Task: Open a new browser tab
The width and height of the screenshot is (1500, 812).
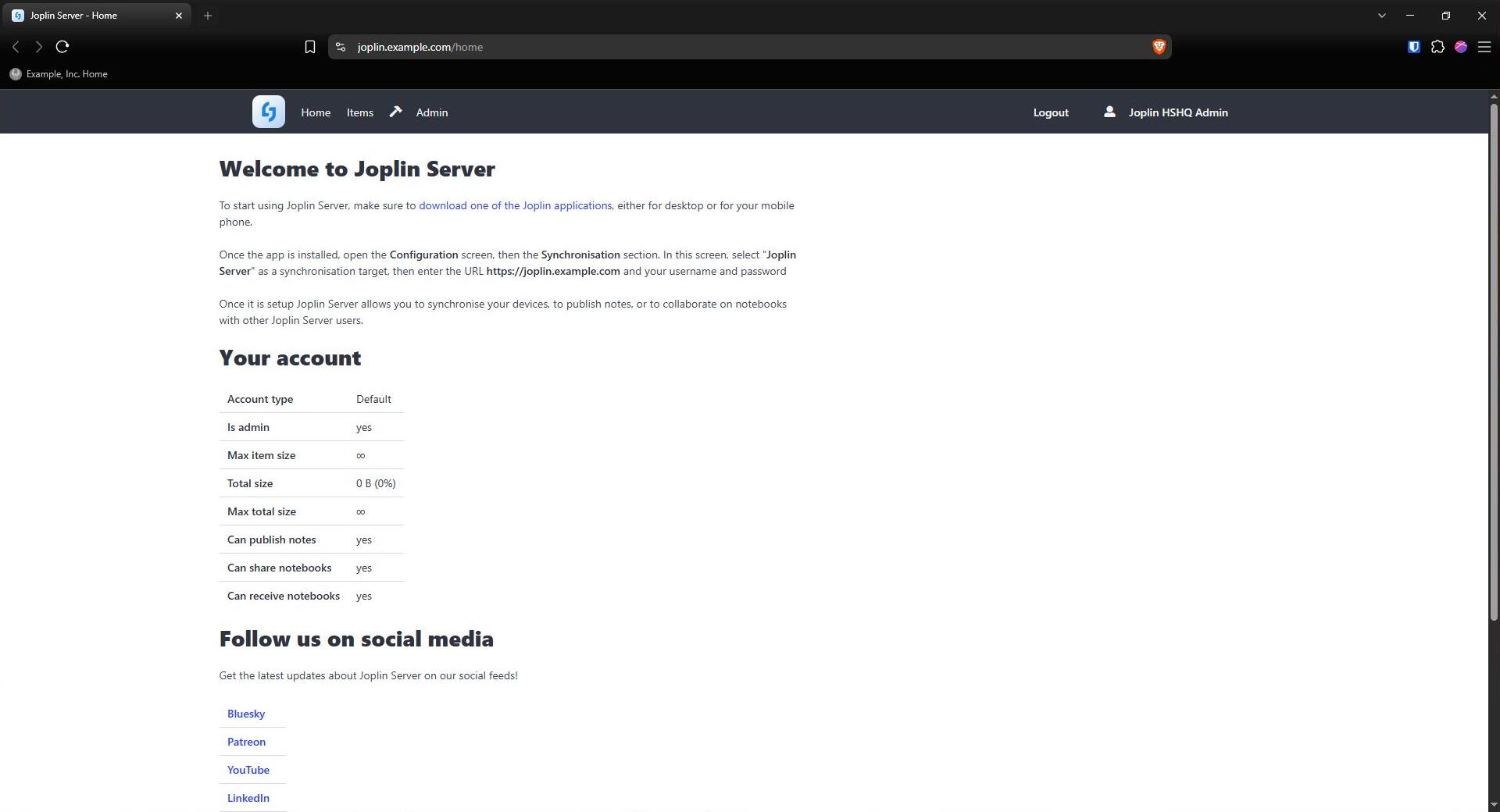Action: point(207,15)
